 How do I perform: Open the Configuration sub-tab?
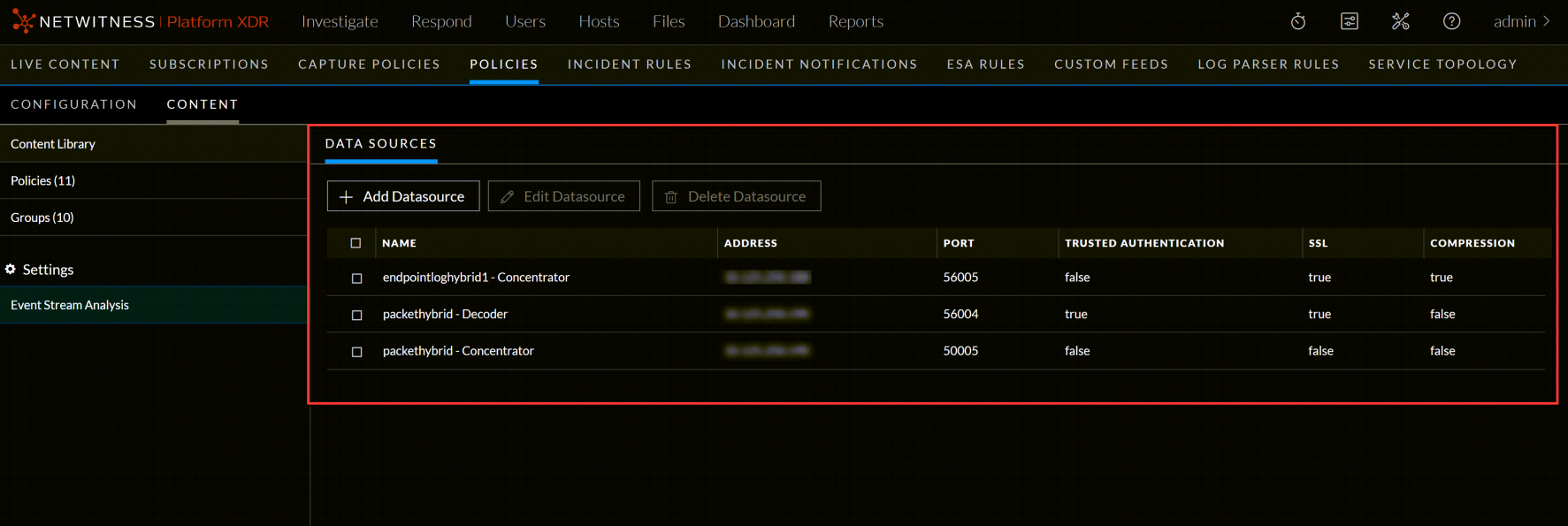[x=74, y=104]
